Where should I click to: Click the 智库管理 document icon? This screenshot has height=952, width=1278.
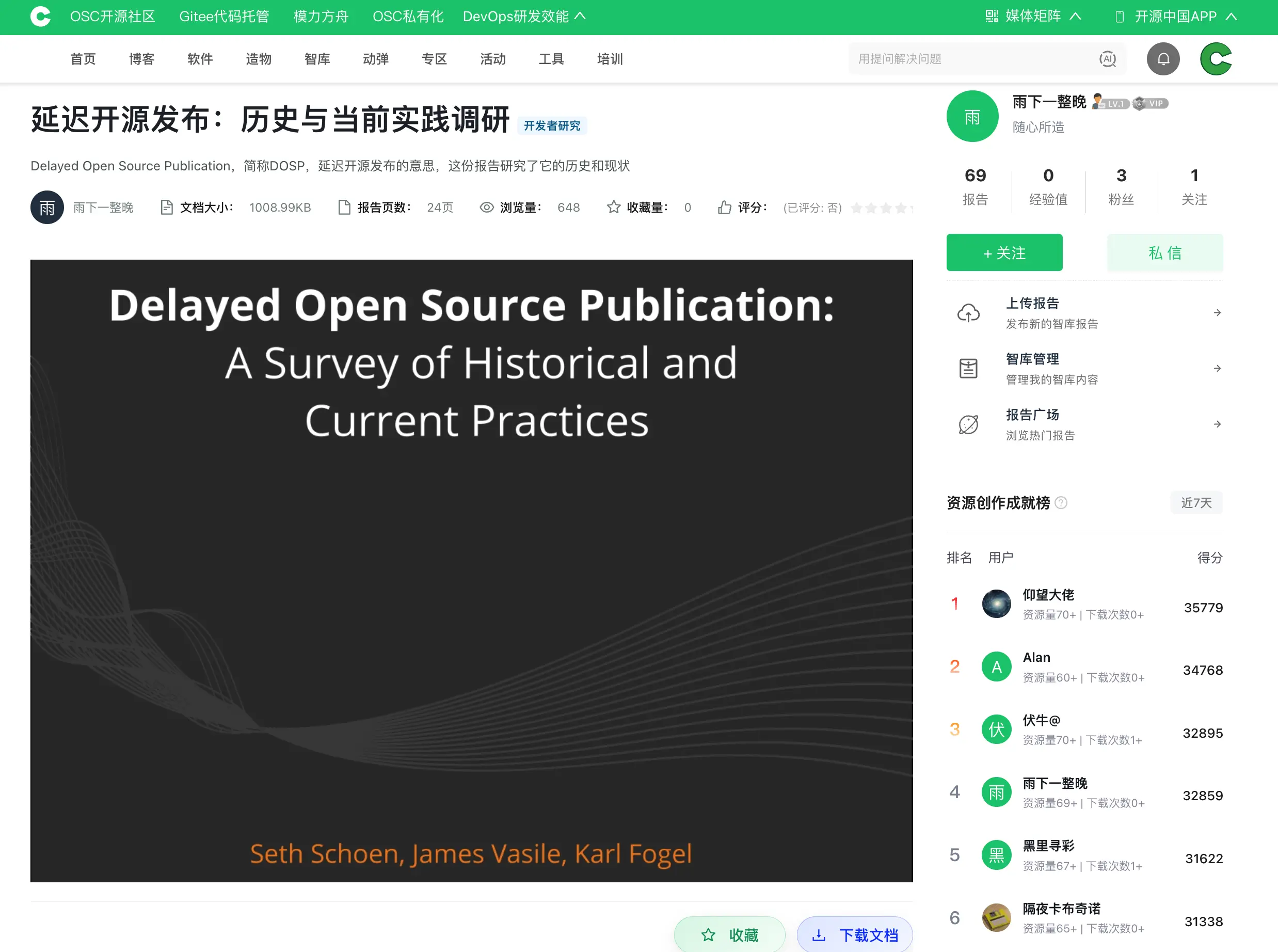pyautogui.click(x=968, y=368)
